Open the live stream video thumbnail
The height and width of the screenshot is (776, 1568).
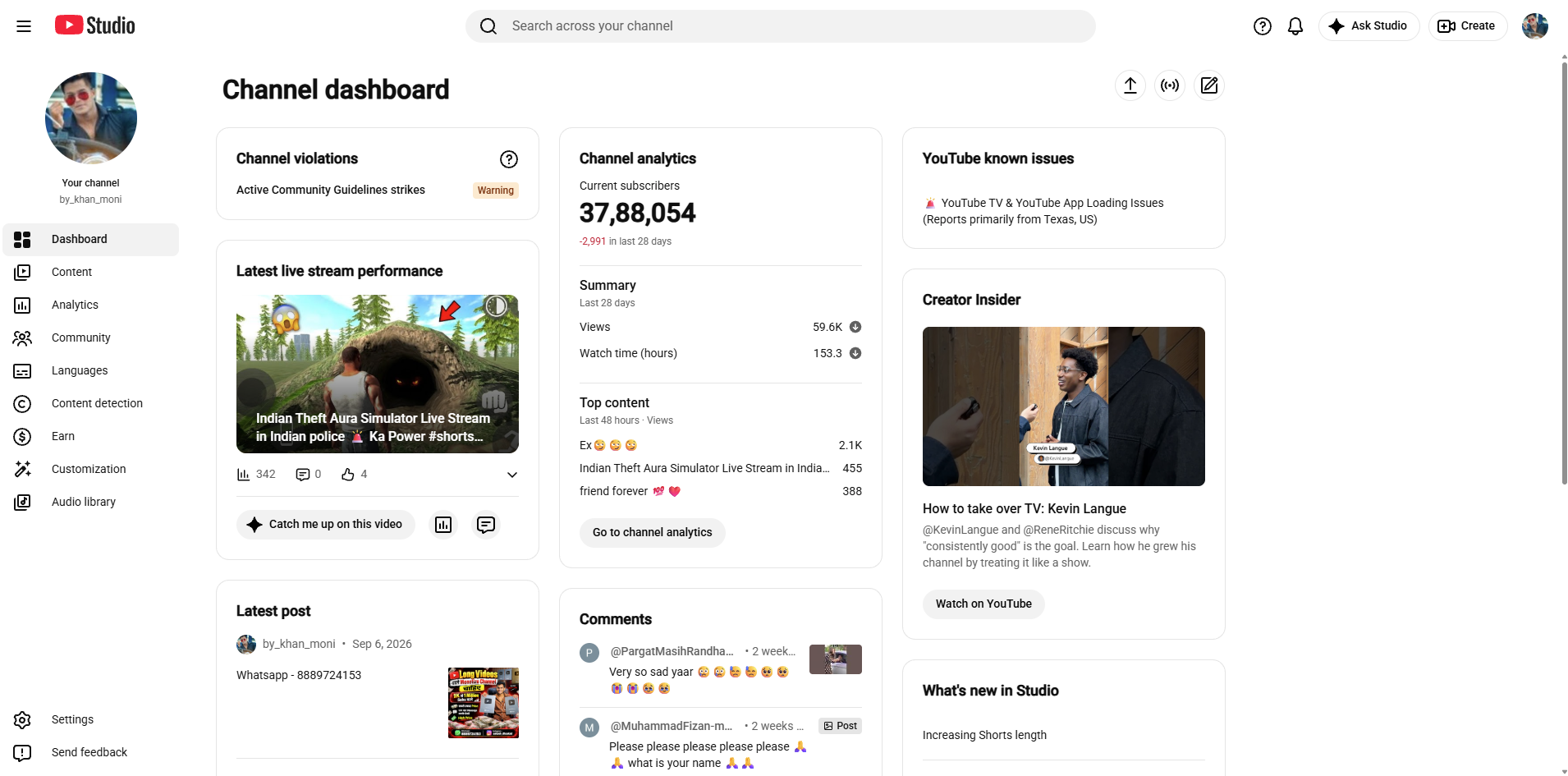pyautogui.click(x=378, y=374)
